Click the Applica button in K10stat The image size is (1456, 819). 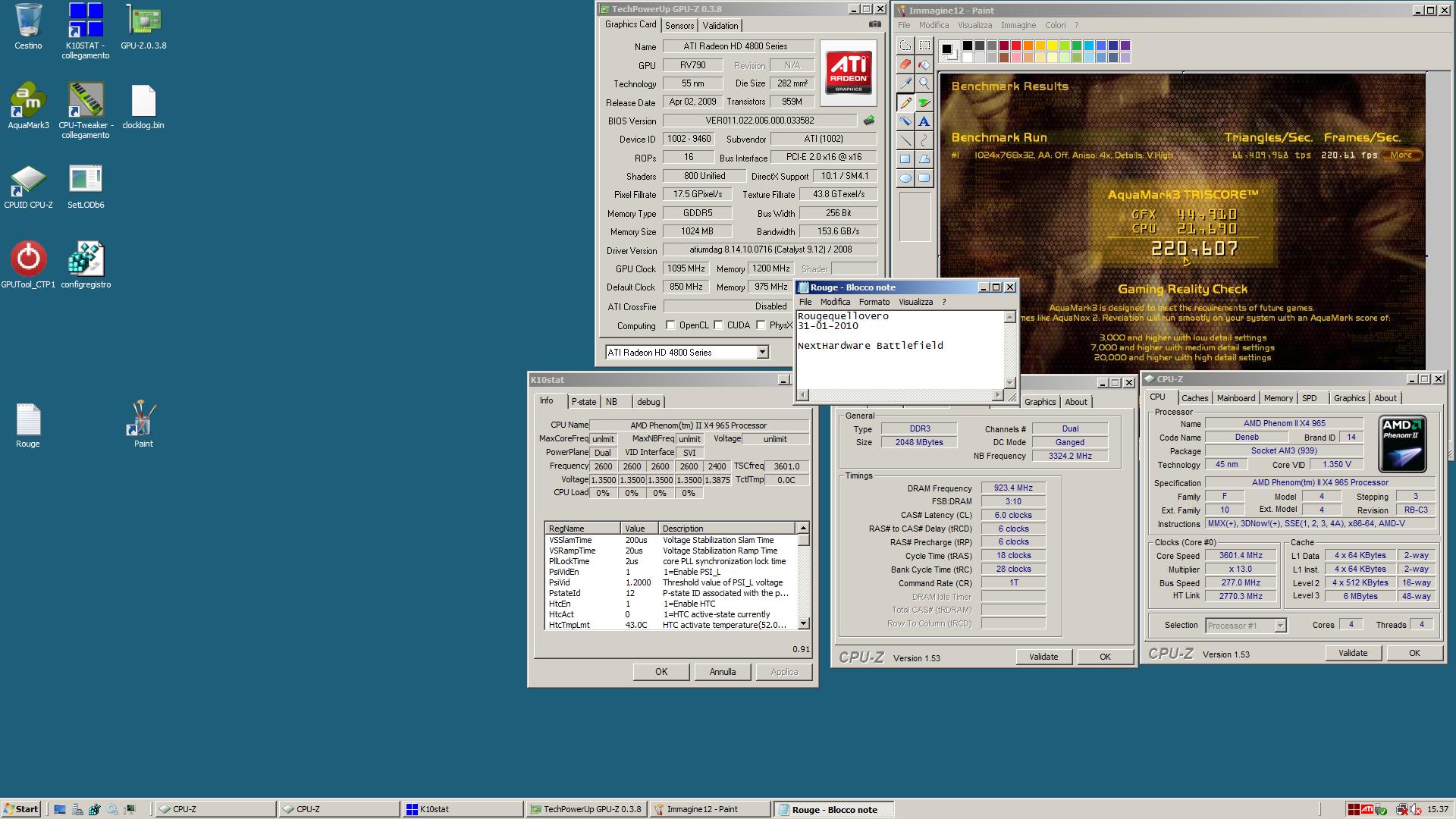784,672
